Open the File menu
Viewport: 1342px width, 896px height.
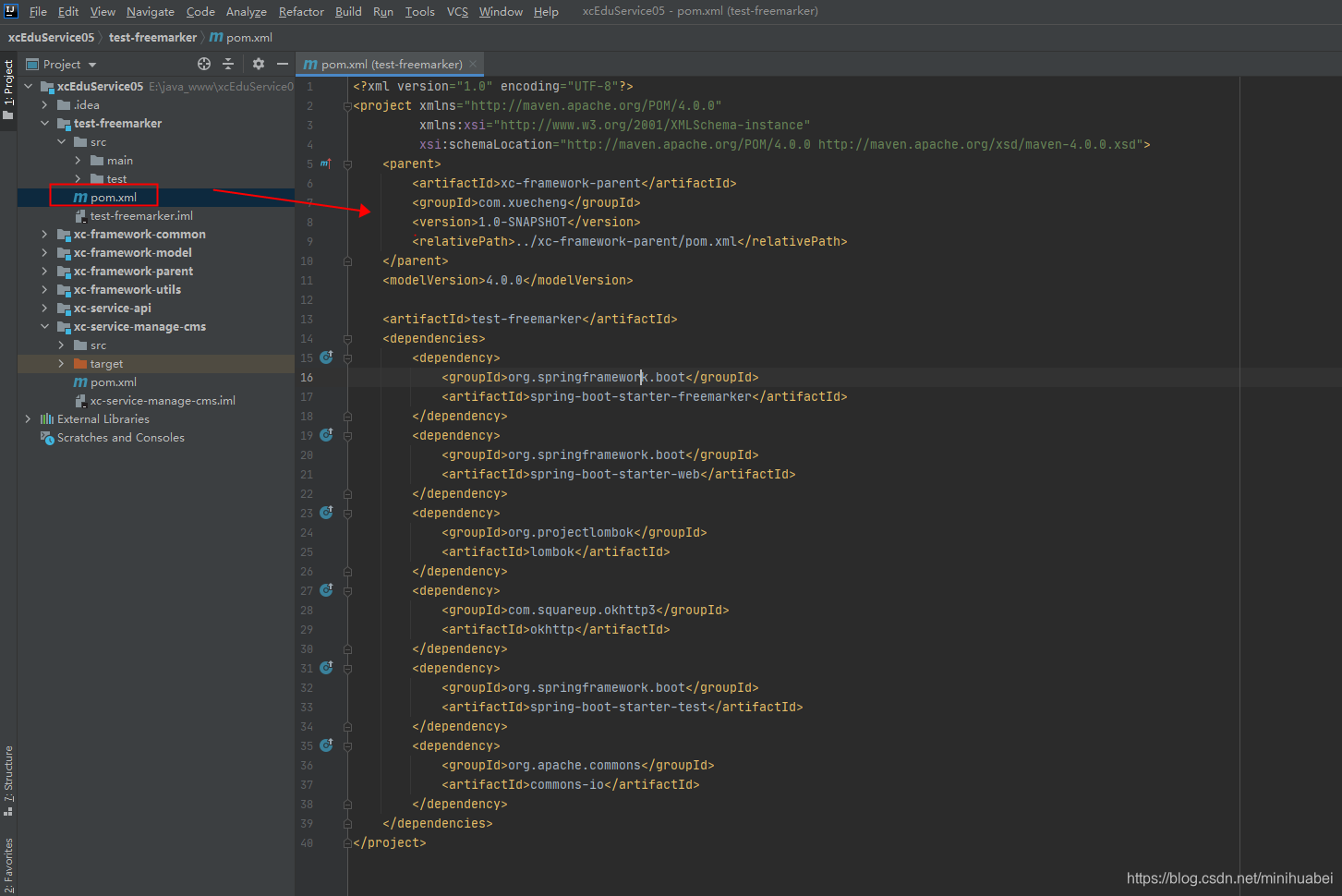click(38, 11)
